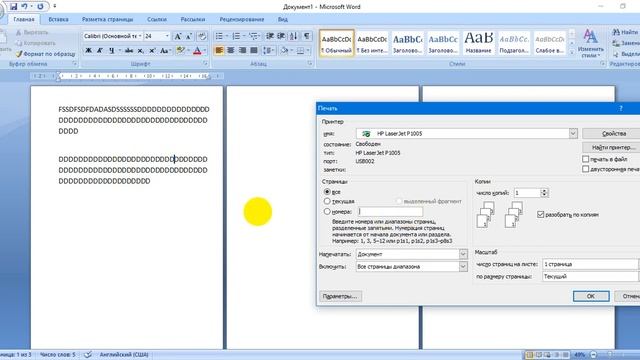Start a numbered list
This screenshot has width=640, height=360.
pyautogui.click(x=236, y=36)
